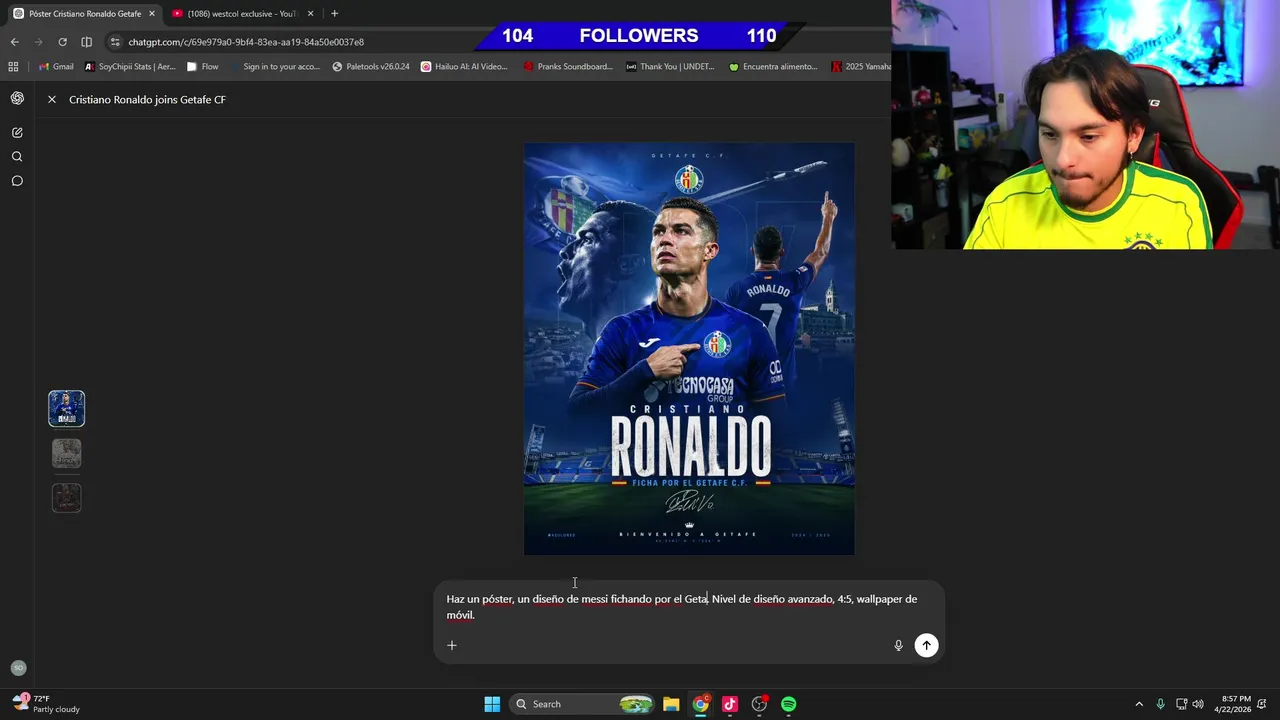Open the SoyChipiii Stats bookmark
The height and width of the screenshot is (720, 1280).
130,67
